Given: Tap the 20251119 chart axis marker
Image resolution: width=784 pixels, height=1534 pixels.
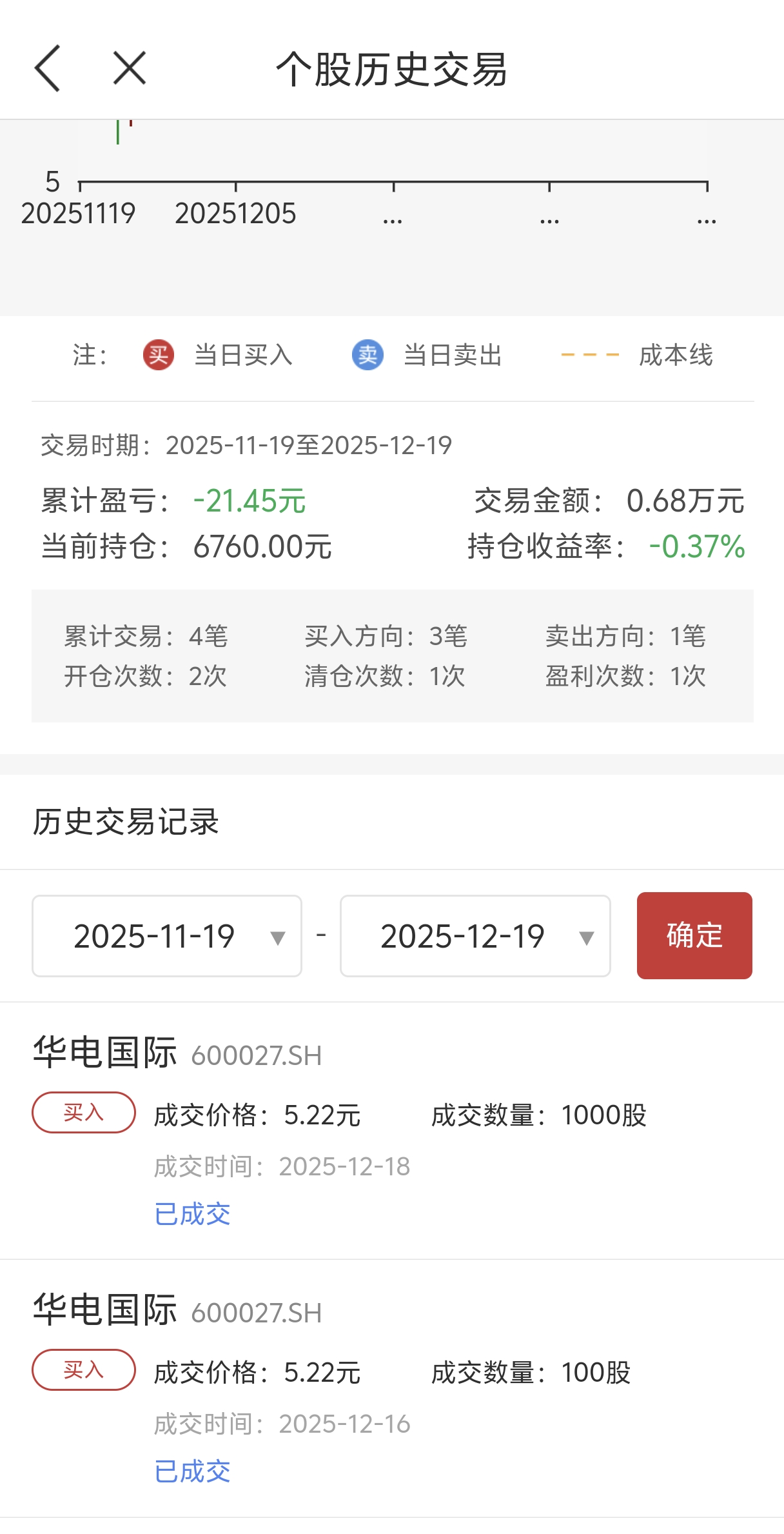Looking at the screenshot, I should 79,214.
